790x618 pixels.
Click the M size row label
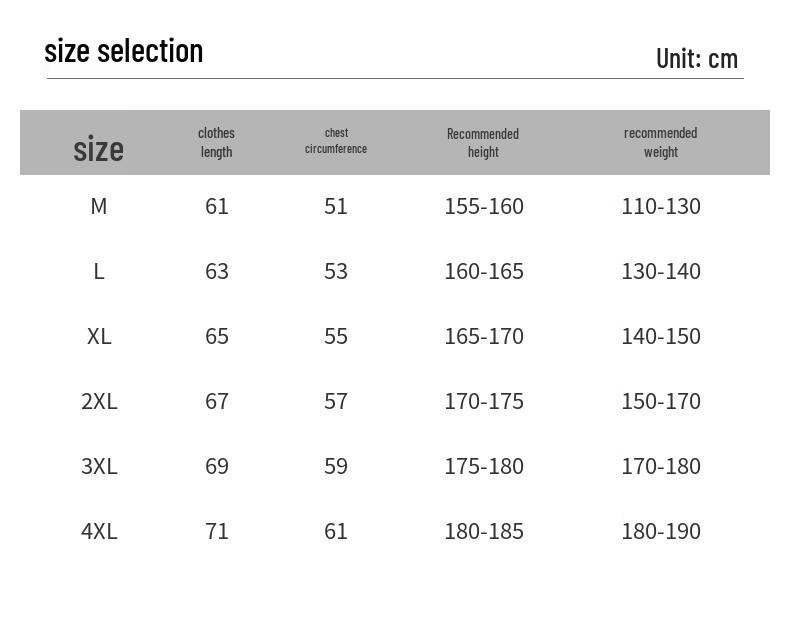click(x=99, y=206)
